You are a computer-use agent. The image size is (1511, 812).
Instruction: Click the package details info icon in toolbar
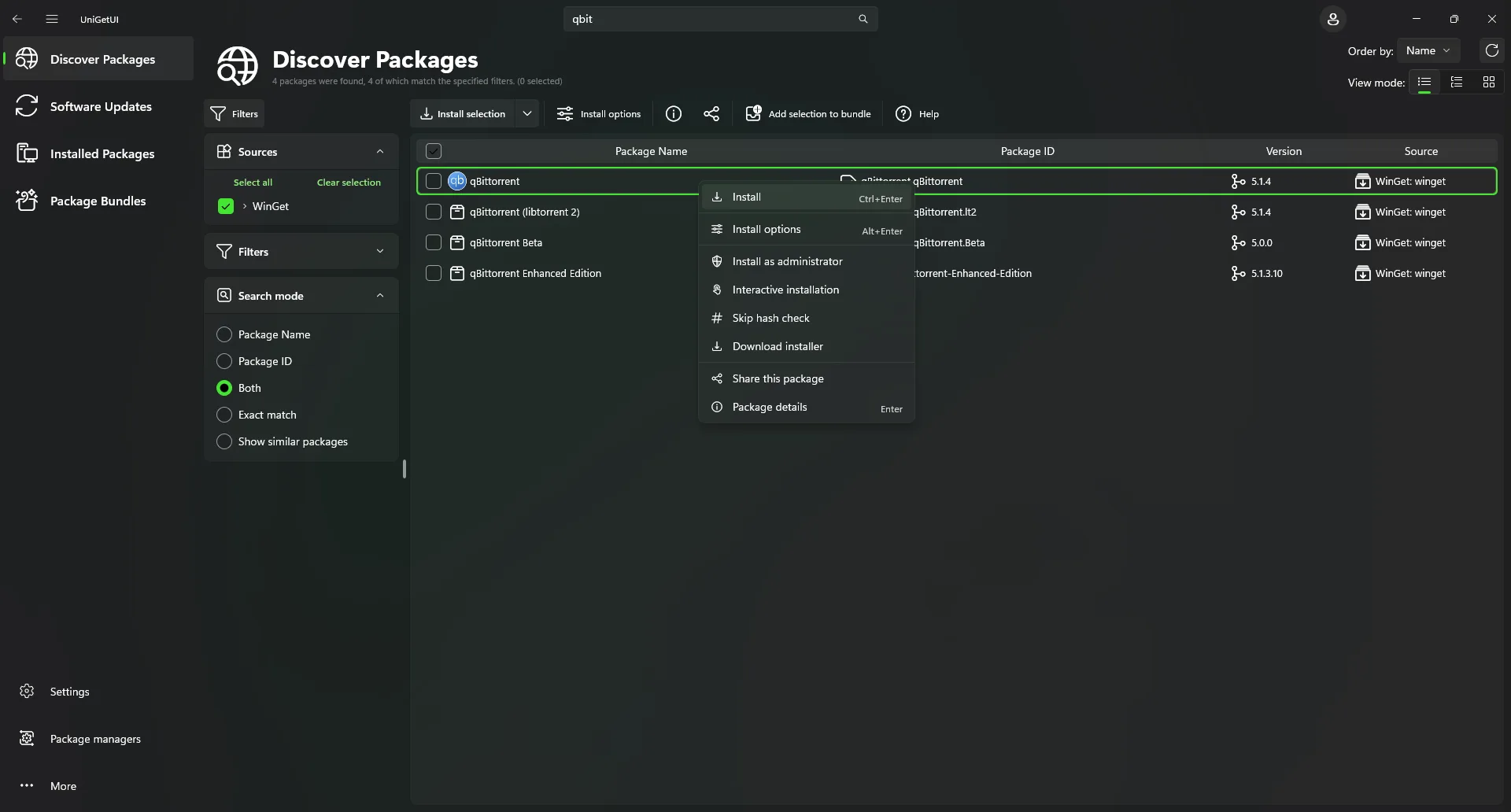point(674,114)
